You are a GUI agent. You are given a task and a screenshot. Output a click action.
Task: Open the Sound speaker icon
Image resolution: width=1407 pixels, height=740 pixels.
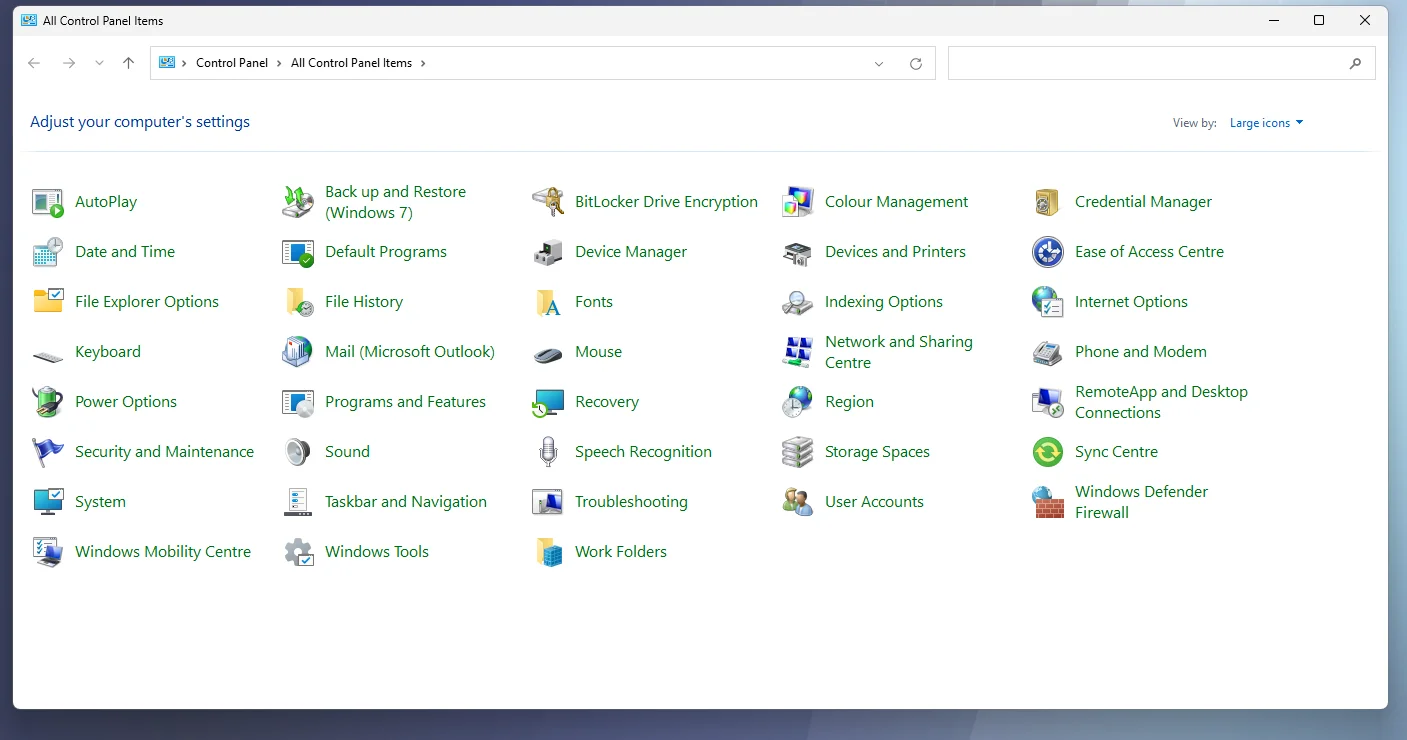tap(298, 452)
